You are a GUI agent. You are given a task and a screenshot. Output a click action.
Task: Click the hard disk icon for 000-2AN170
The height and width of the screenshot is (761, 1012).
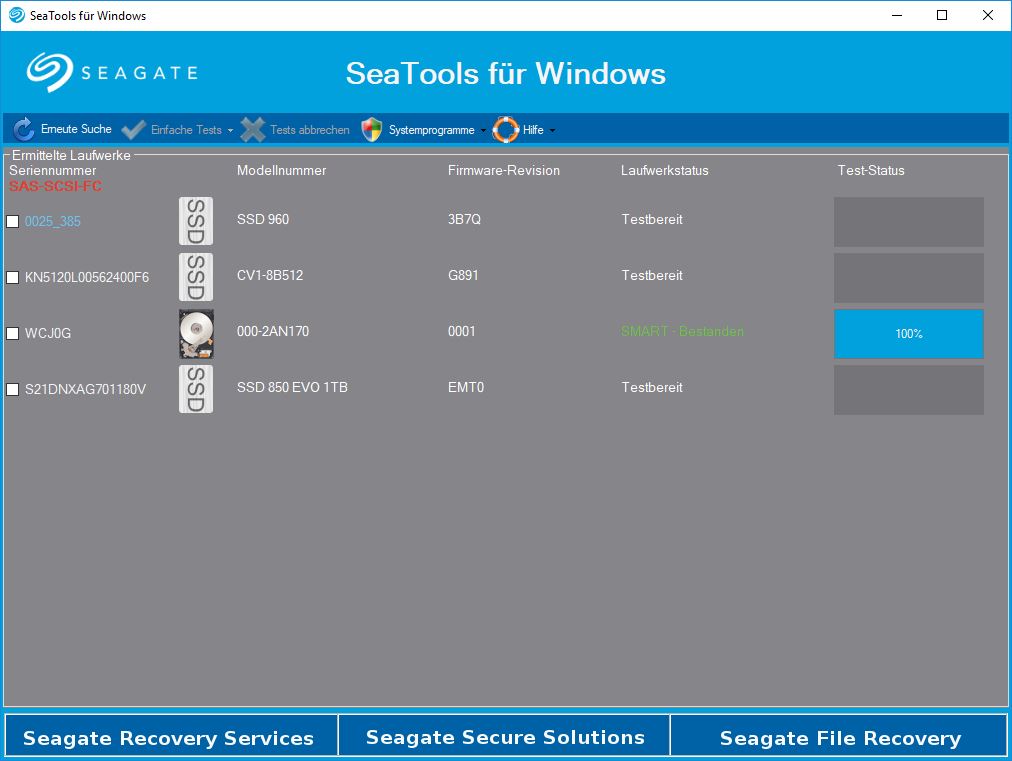click(196, 334)
